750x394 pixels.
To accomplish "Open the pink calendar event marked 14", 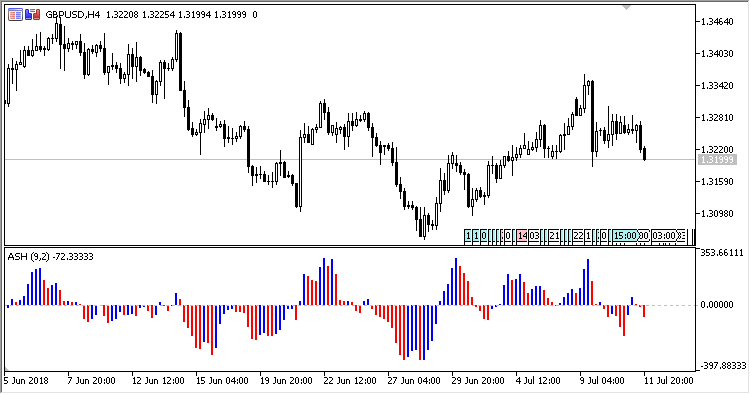I will click(x=522, y=236).
